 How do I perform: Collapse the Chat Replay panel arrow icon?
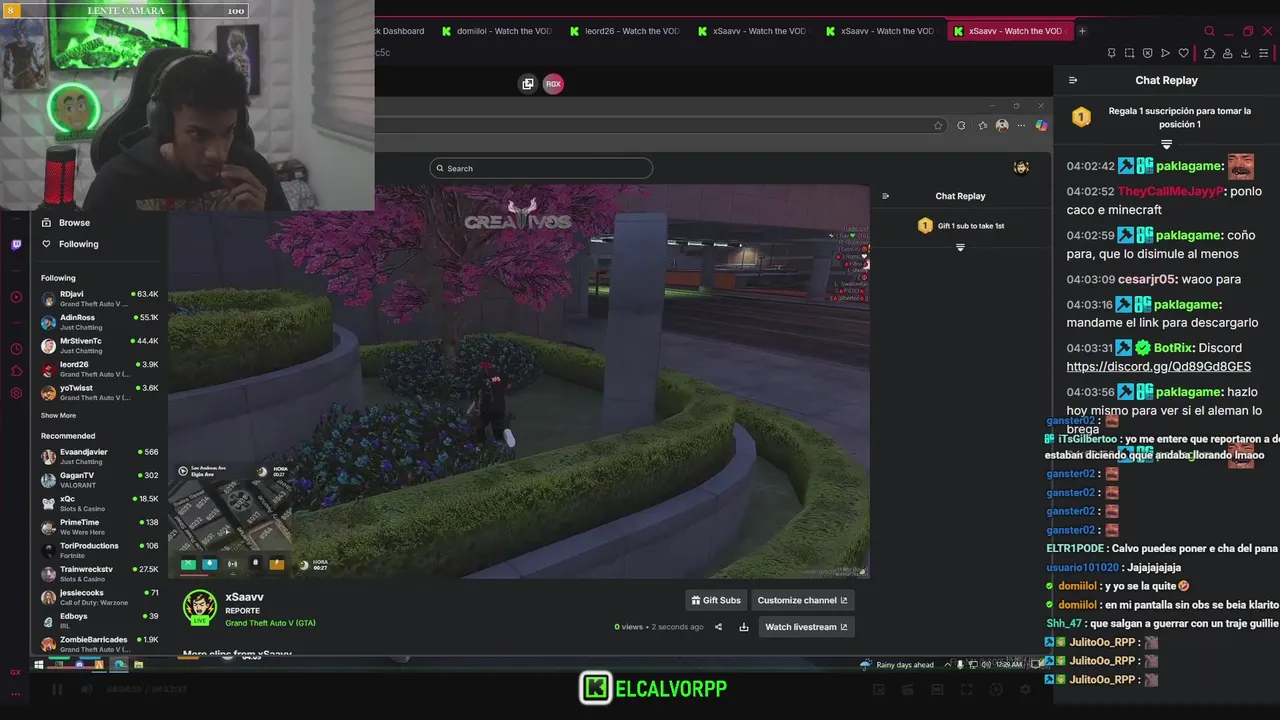[1073, 80]
